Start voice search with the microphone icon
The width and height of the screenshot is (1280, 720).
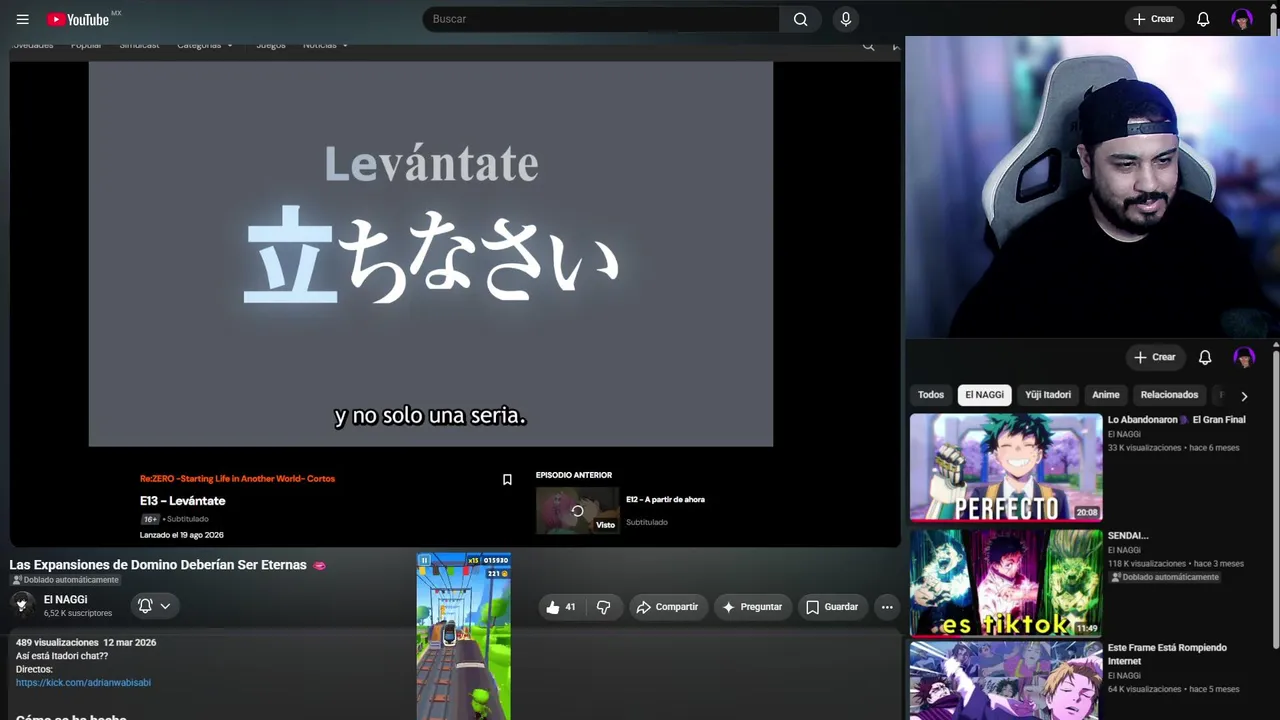pos(846,19)
